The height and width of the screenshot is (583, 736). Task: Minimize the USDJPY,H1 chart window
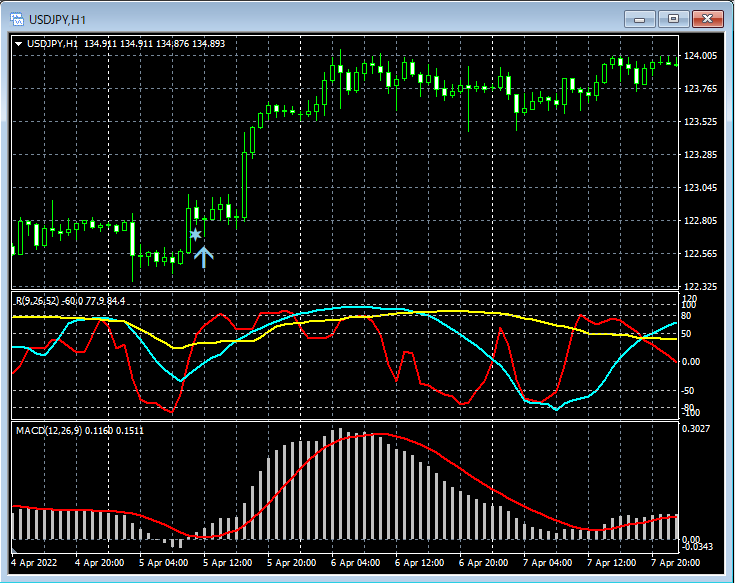coord(641,19)
